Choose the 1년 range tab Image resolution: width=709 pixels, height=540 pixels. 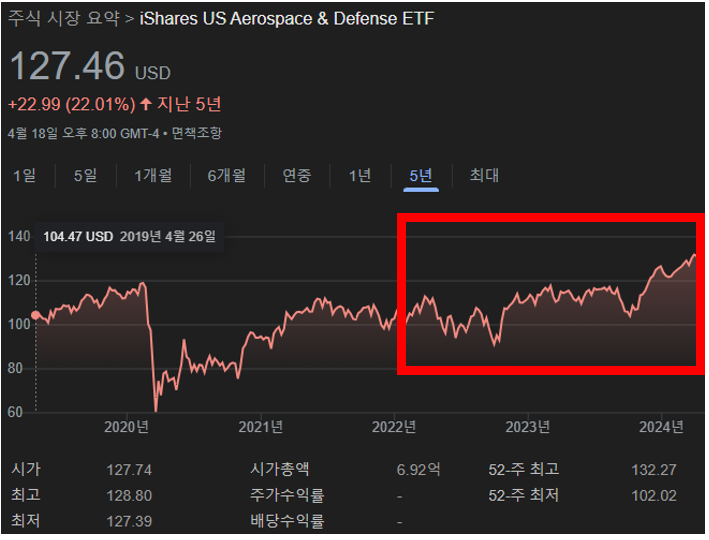(x=360, y=175)
